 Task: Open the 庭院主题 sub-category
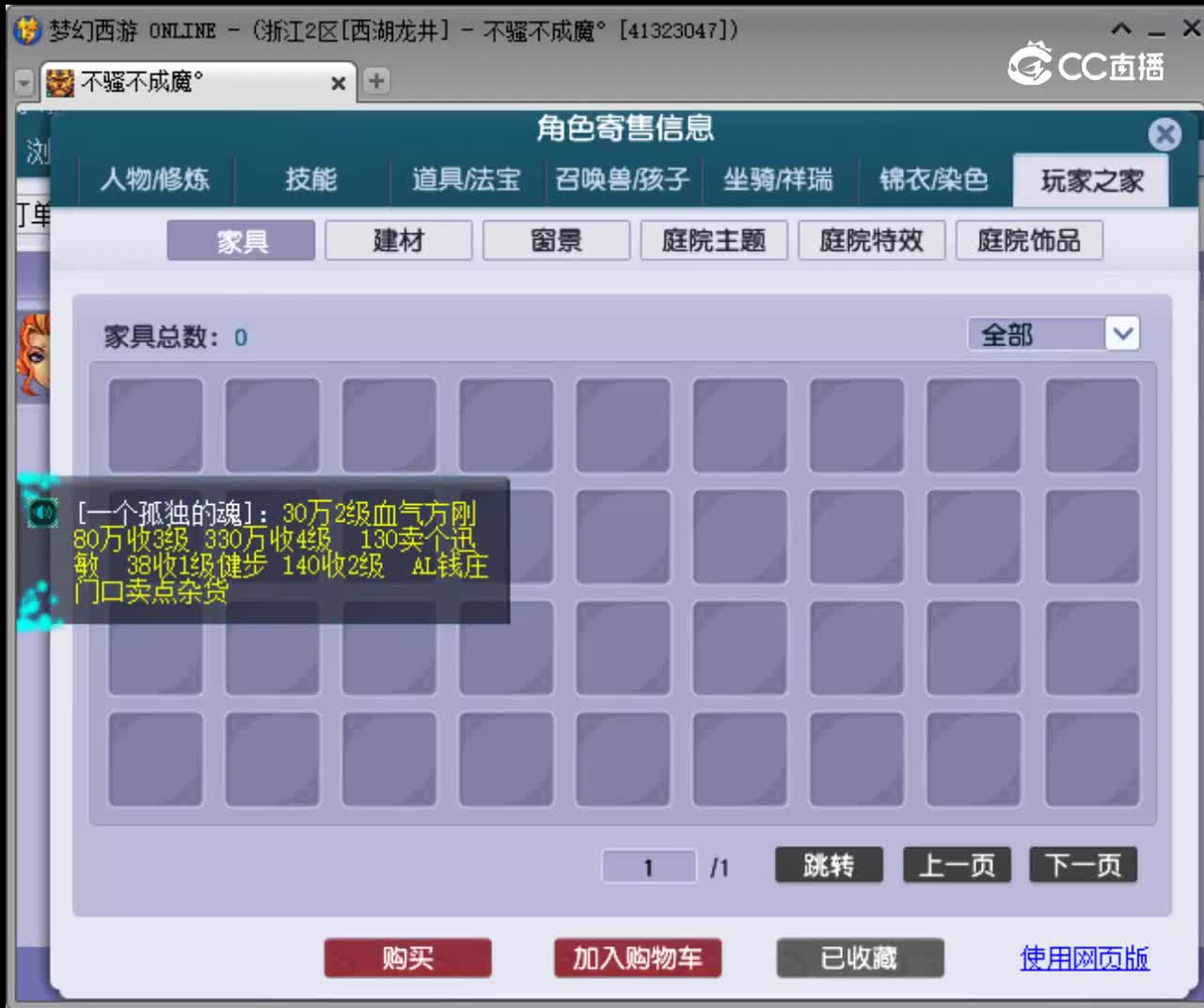[x=714, y=241]
